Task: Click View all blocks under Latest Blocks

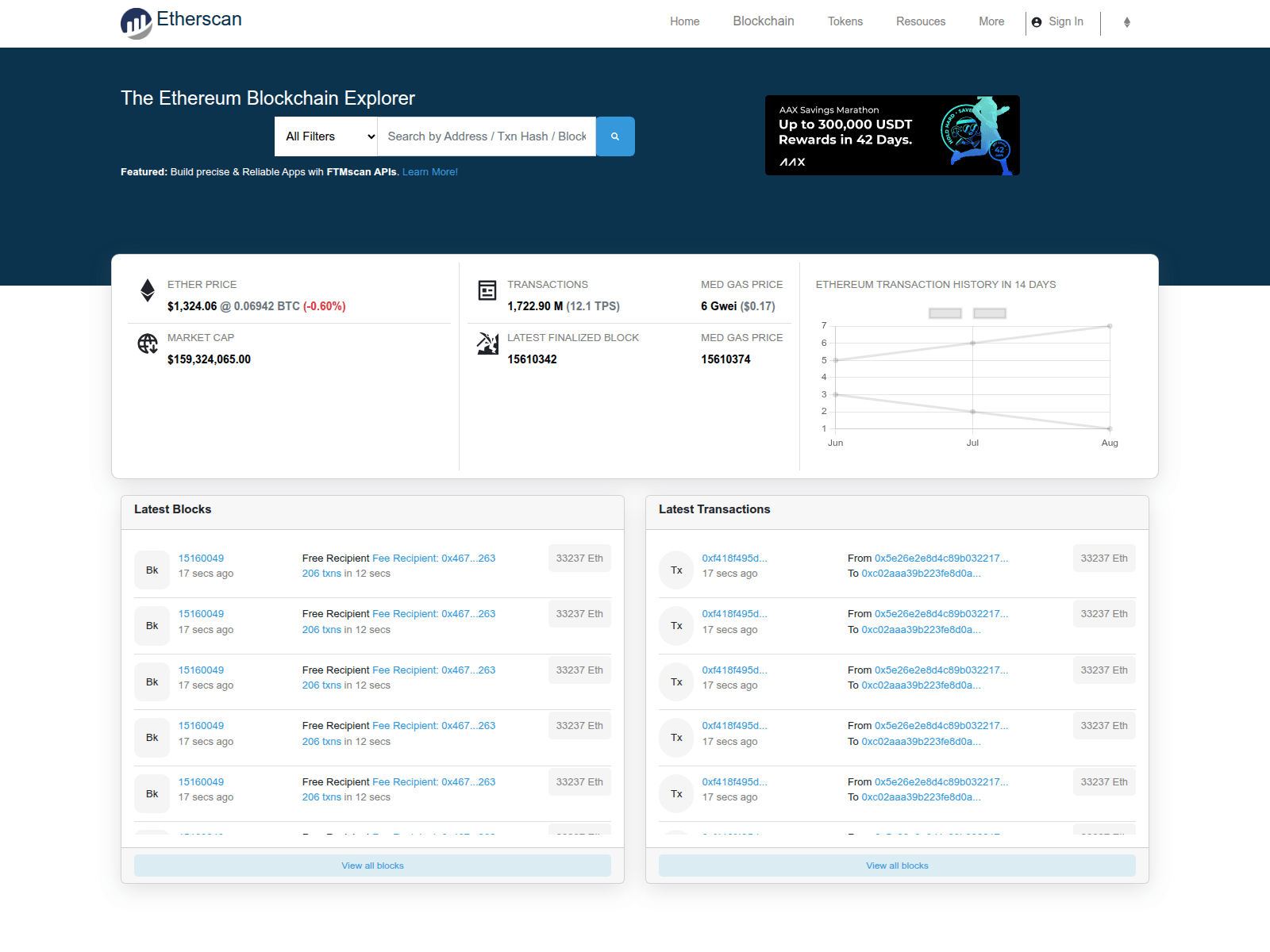Action: [372, 866]
